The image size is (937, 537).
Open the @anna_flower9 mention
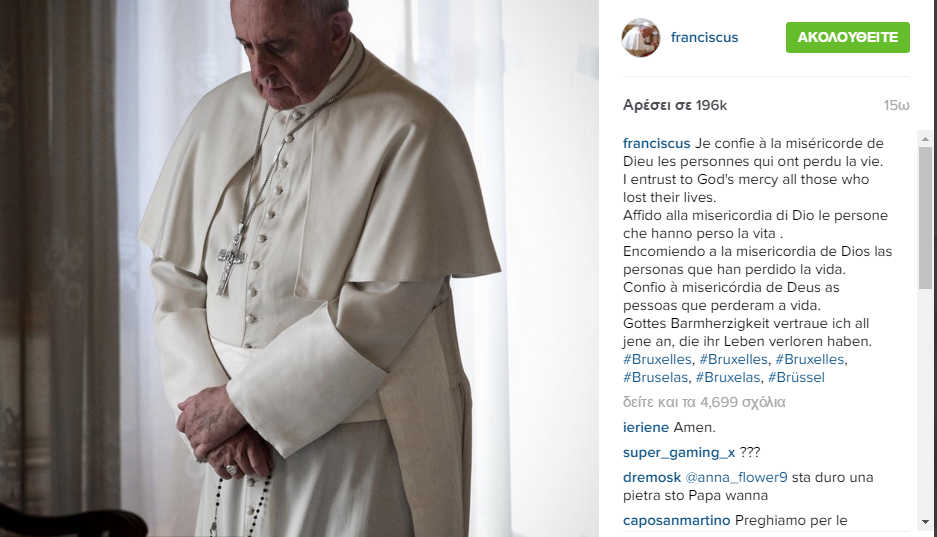pos(736,478)
